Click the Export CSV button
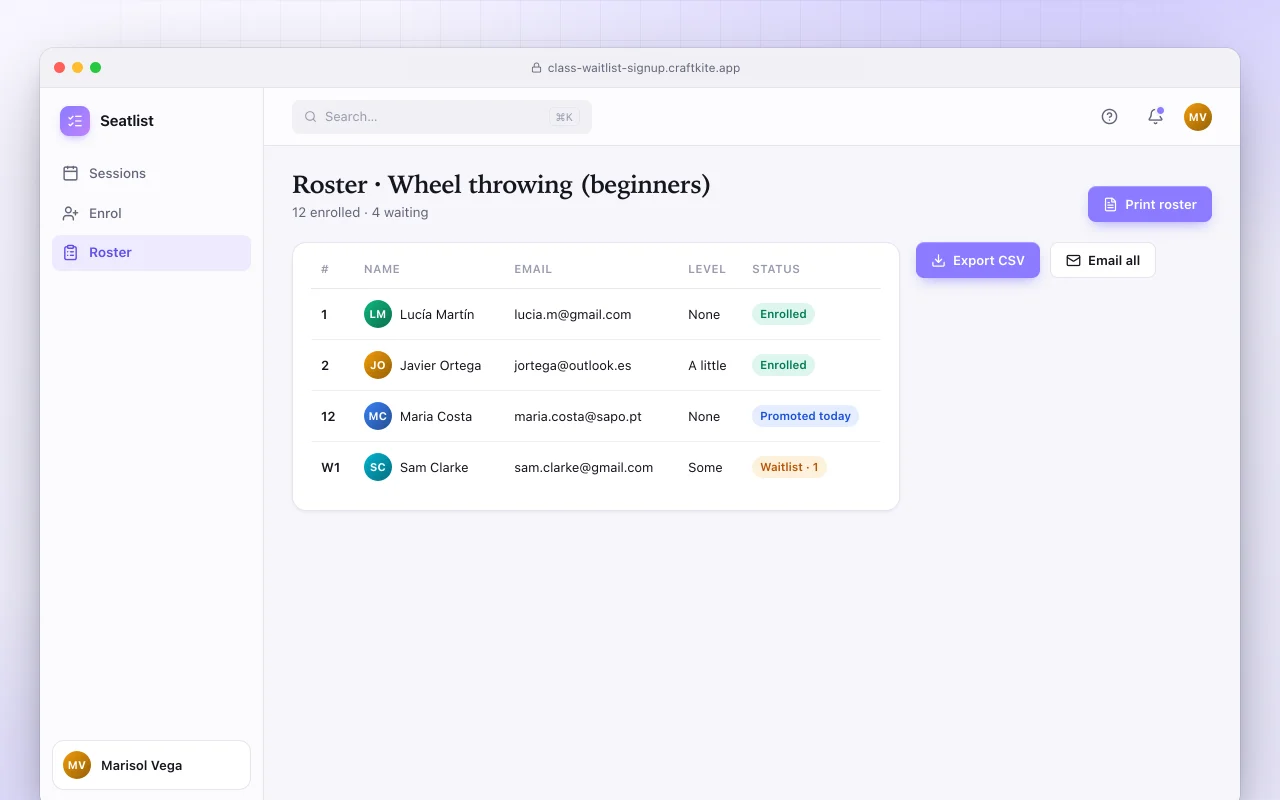Viewport: 1280px width, 800px height. coord(978,260)
